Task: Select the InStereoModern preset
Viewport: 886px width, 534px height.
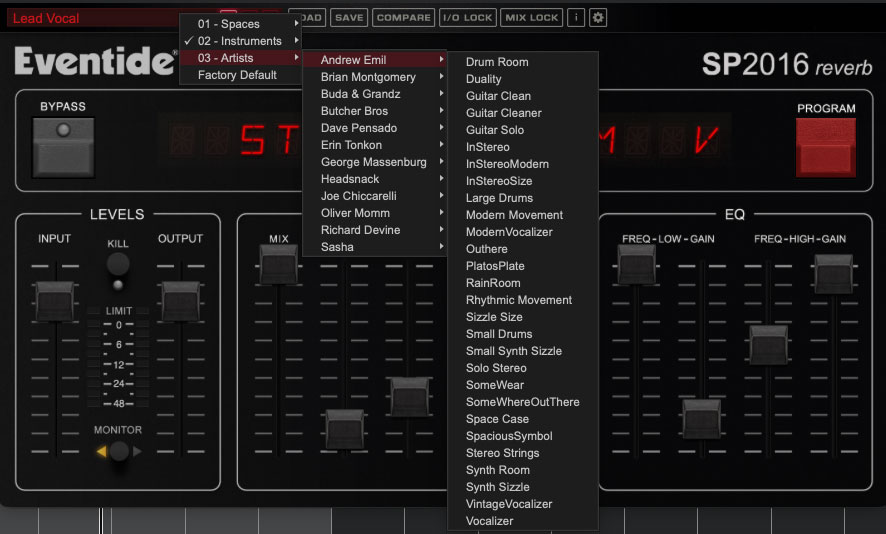Action: [523, 164]
